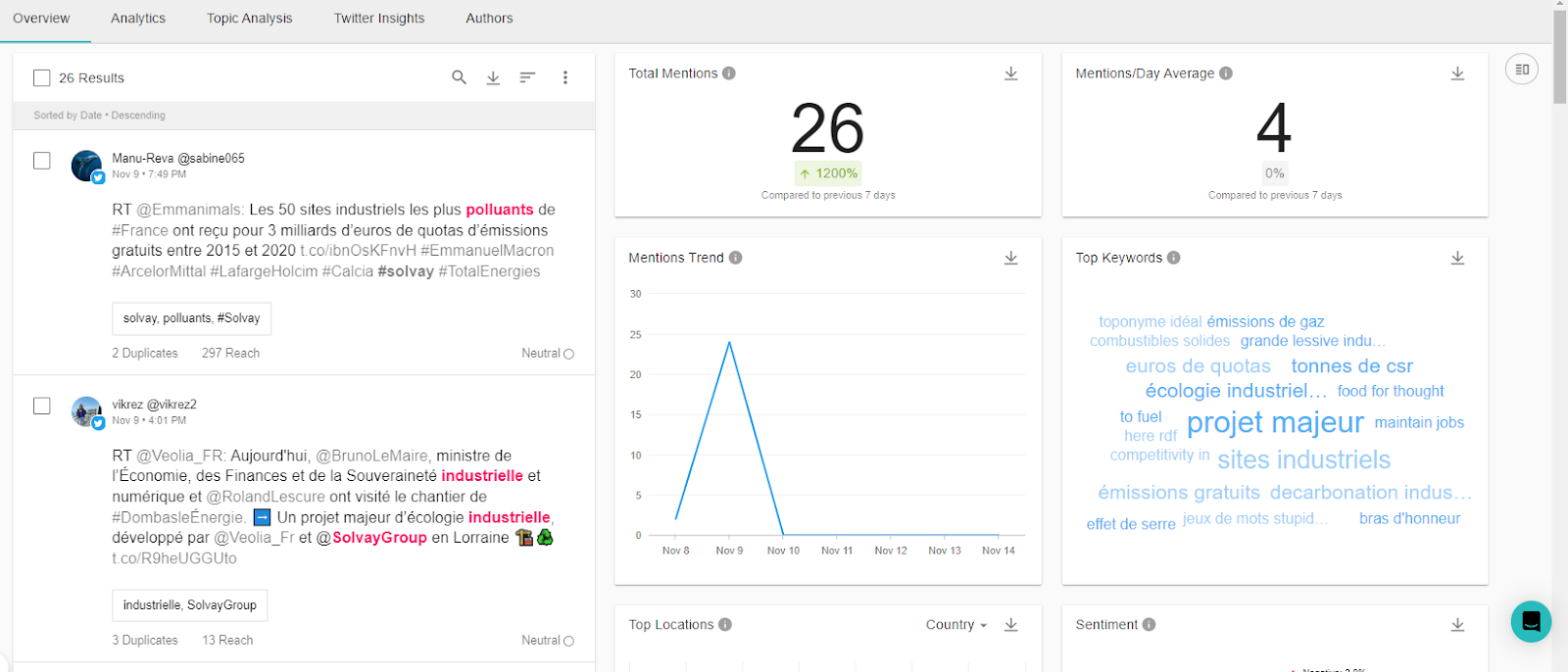The width and height of the screenshot is (1568, 672).
Task: Change Neutral sentiment on vikrez mention
Action: [x=548, y=641]
